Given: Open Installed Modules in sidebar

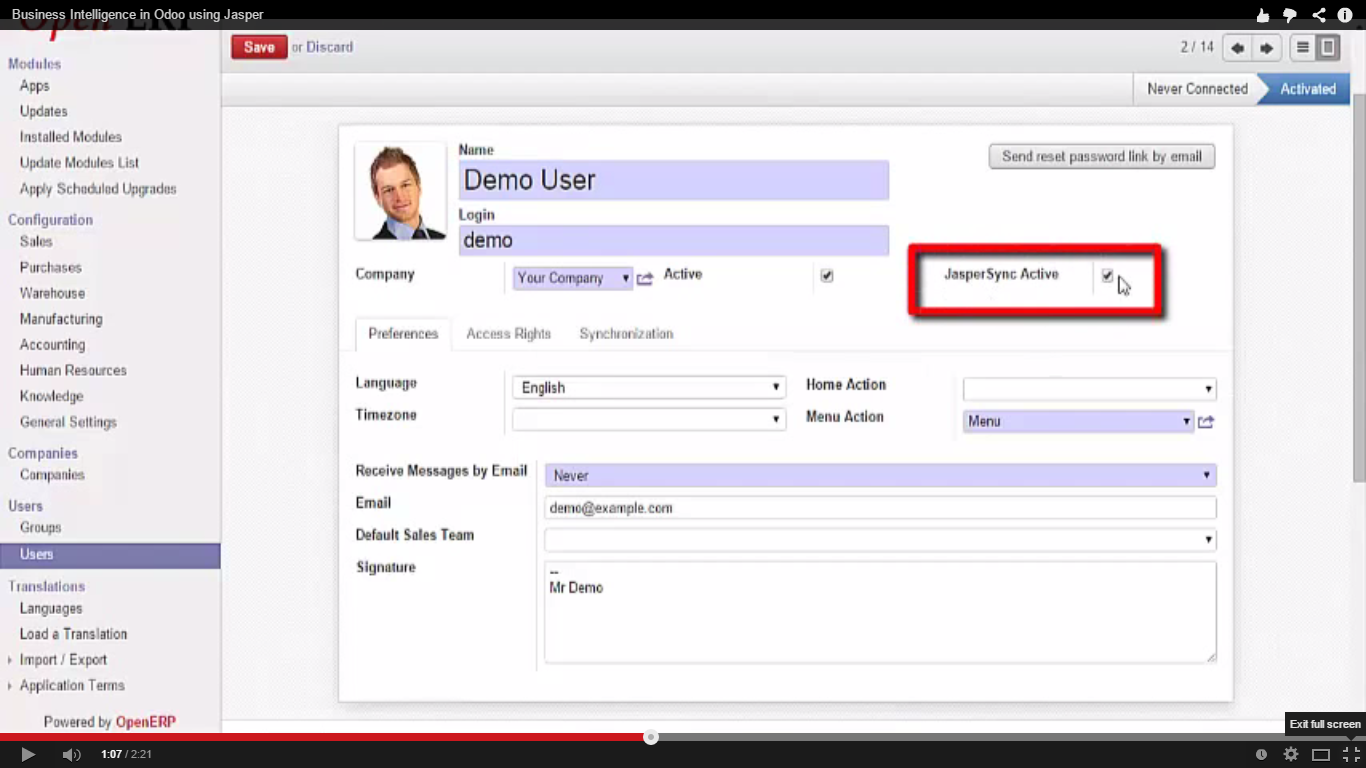Looking at the screenshot, I should point(70,137).
